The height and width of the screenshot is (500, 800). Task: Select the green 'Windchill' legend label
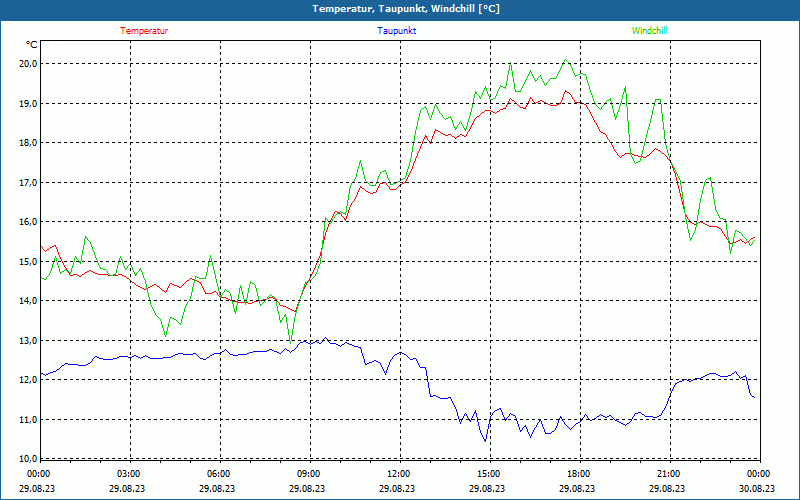click(649, 31)
